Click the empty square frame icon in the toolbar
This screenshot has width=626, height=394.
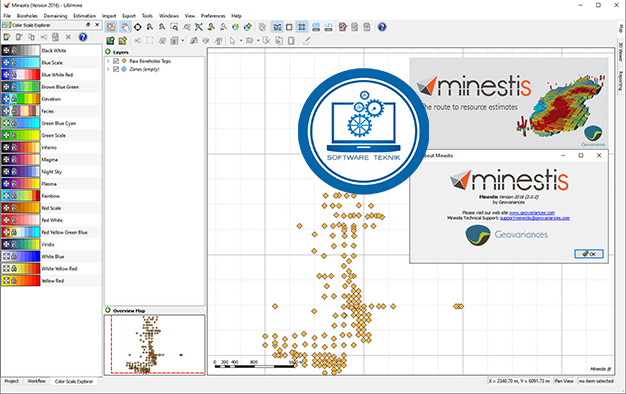pyautogui.click(x=289, y=27)
